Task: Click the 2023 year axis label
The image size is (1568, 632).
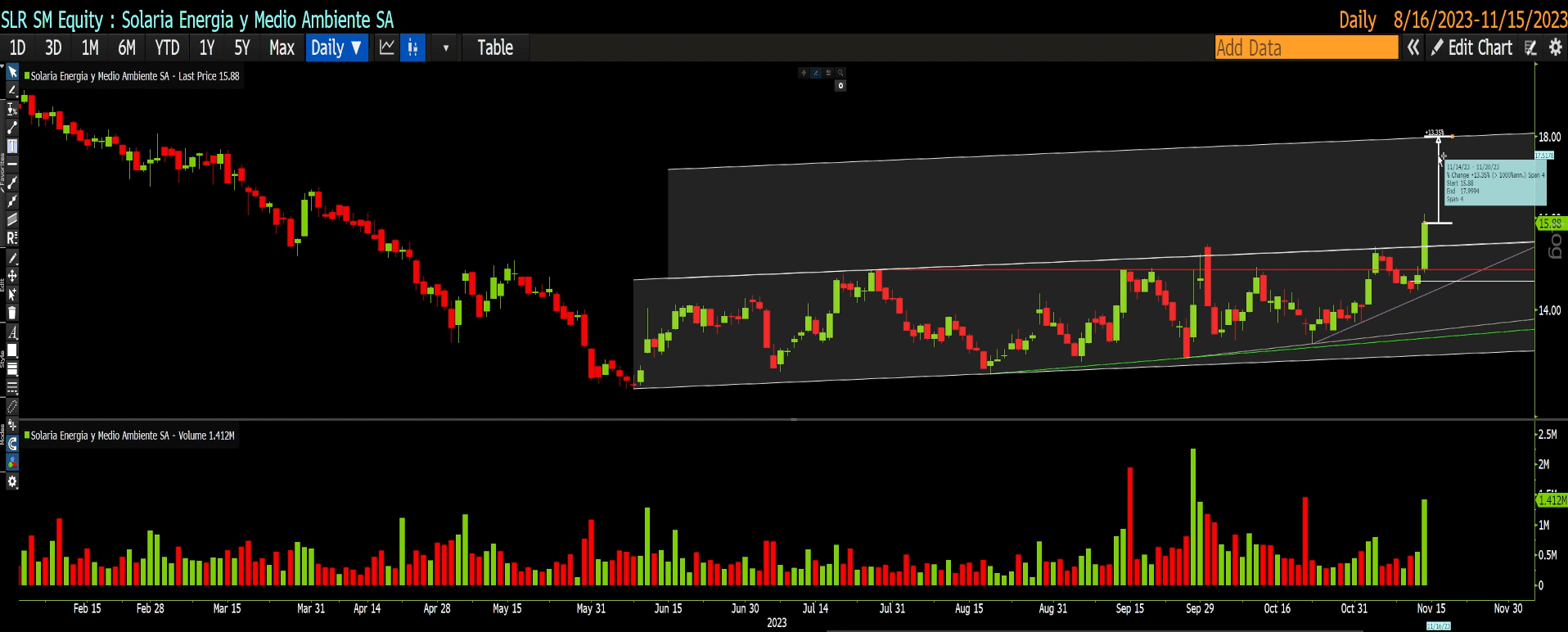Action: click(x=777, y=623)
